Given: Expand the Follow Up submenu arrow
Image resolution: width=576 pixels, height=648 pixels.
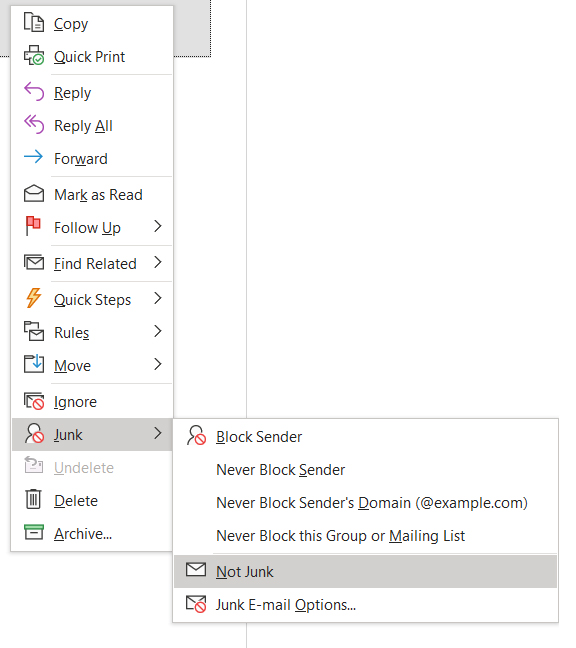Looking at the screenshot, I should (157, 226).
